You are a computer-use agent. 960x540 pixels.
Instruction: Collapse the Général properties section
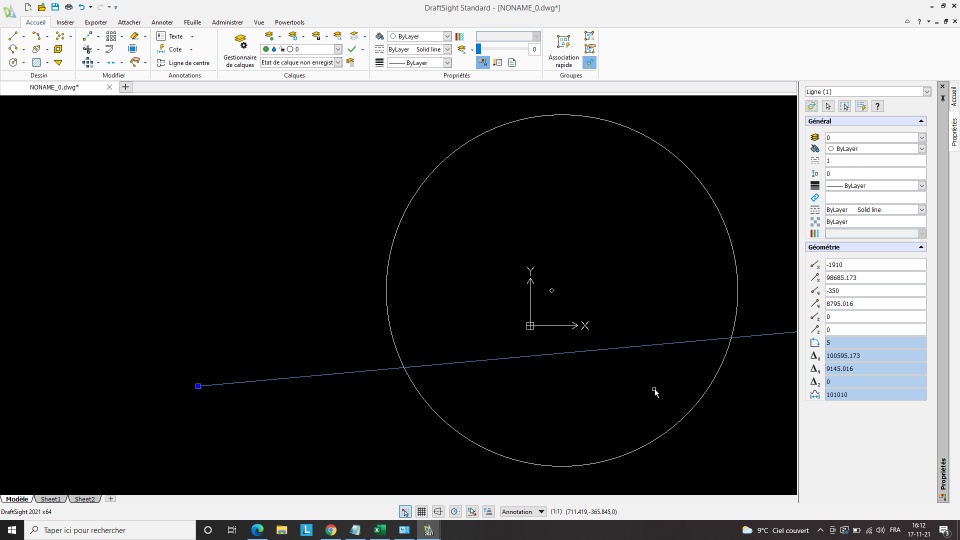(921, 121)
